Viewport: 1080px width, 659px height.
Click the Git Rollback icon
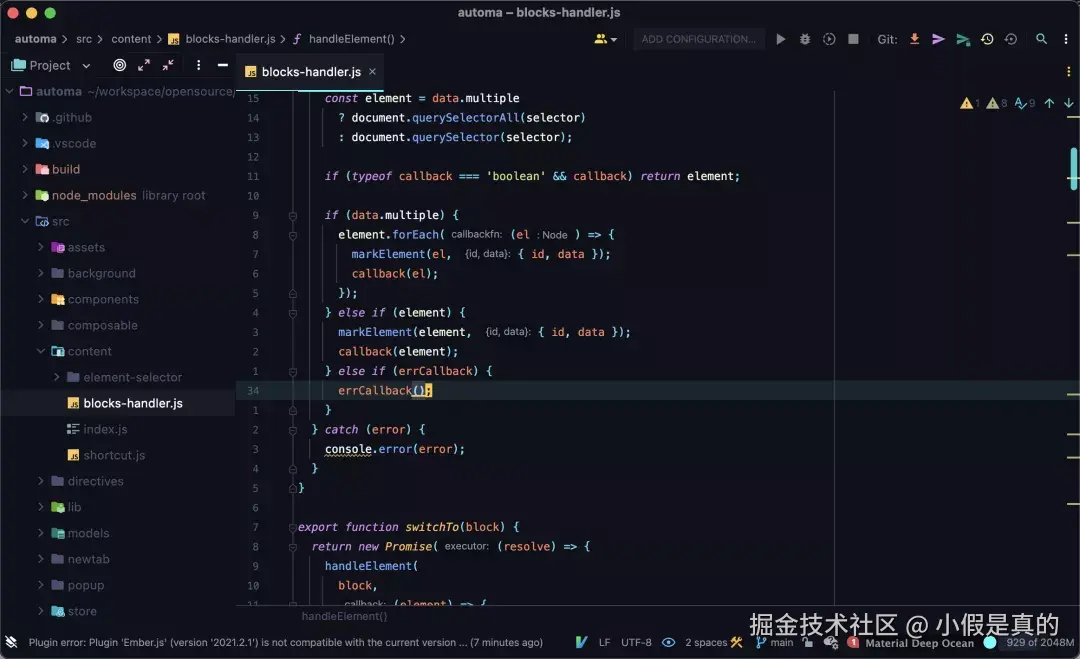pyautogui.click(x=1010, y=39)
